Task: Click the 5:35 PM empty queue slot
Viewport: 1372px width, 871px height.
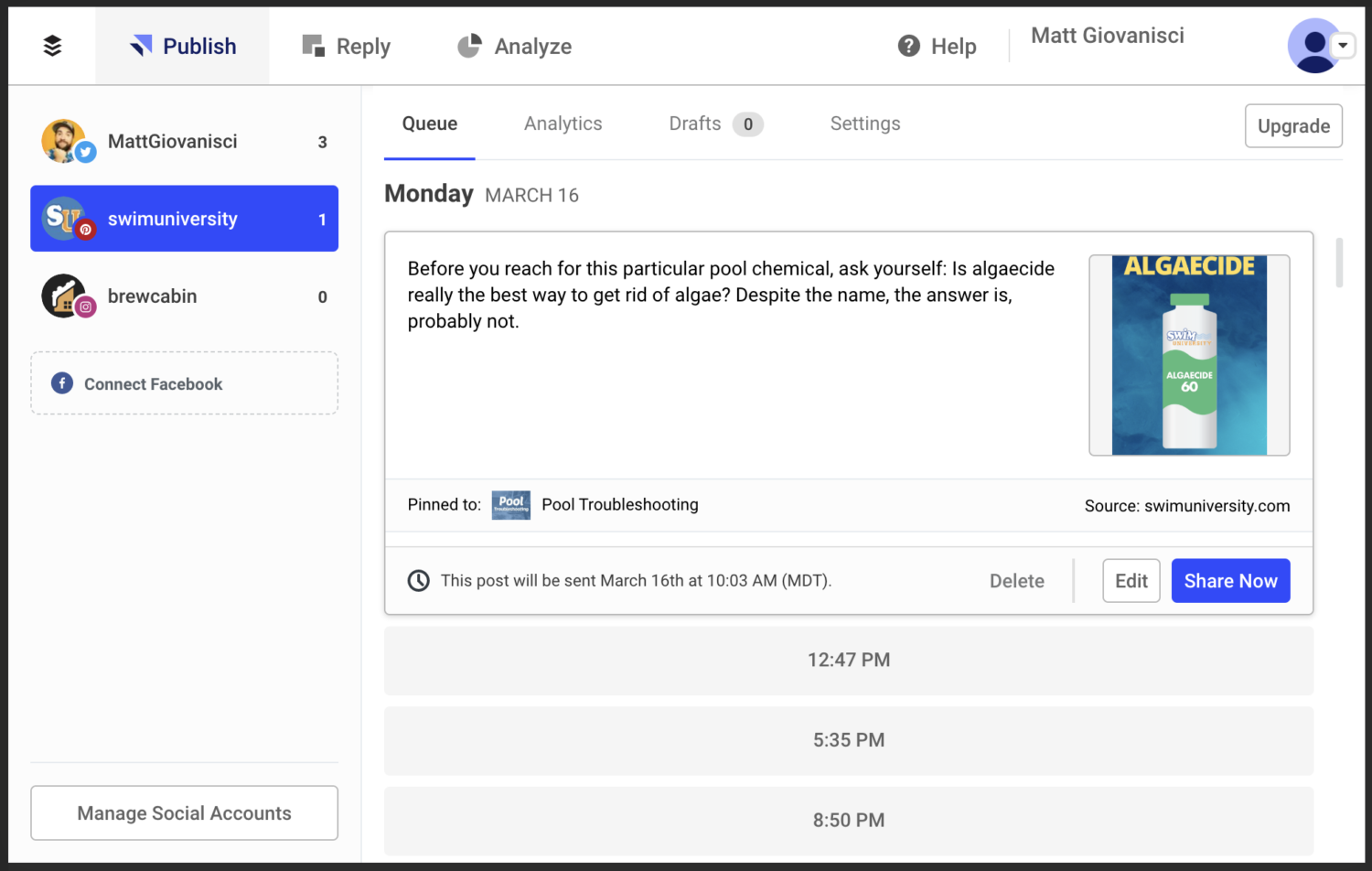Action: coord(849,740)
